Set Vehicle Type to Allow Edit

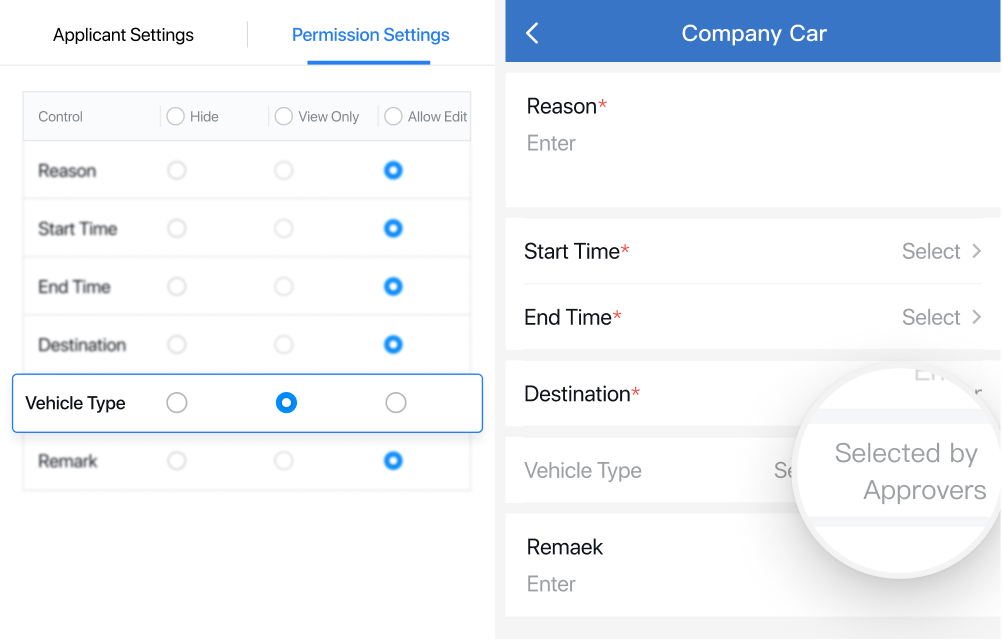(x=396, y=403)
